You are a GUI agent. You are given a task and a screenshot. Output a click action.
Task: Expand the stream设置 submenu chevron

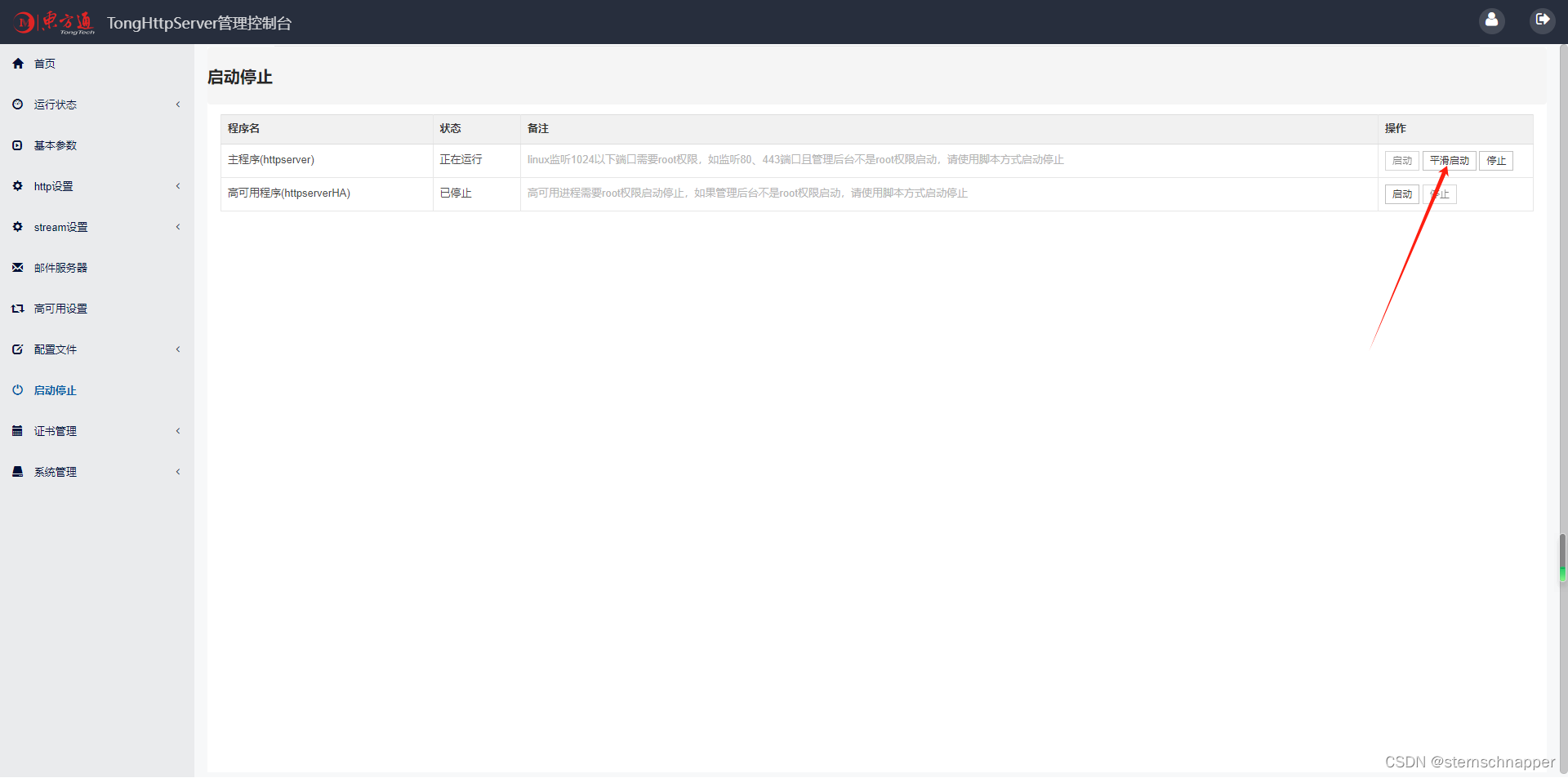pyautogui.click(x=178, y=227)
